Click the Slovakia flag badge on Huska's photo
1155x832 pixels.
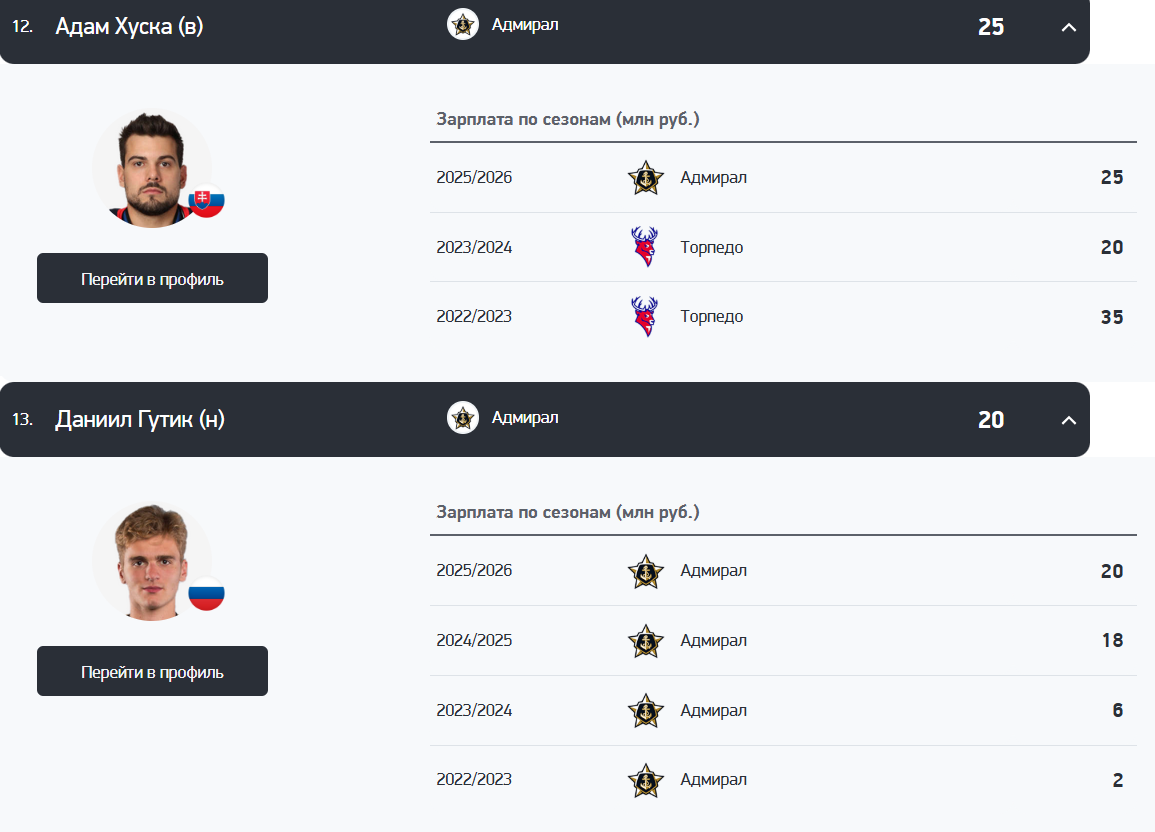[x=207, y=202]
